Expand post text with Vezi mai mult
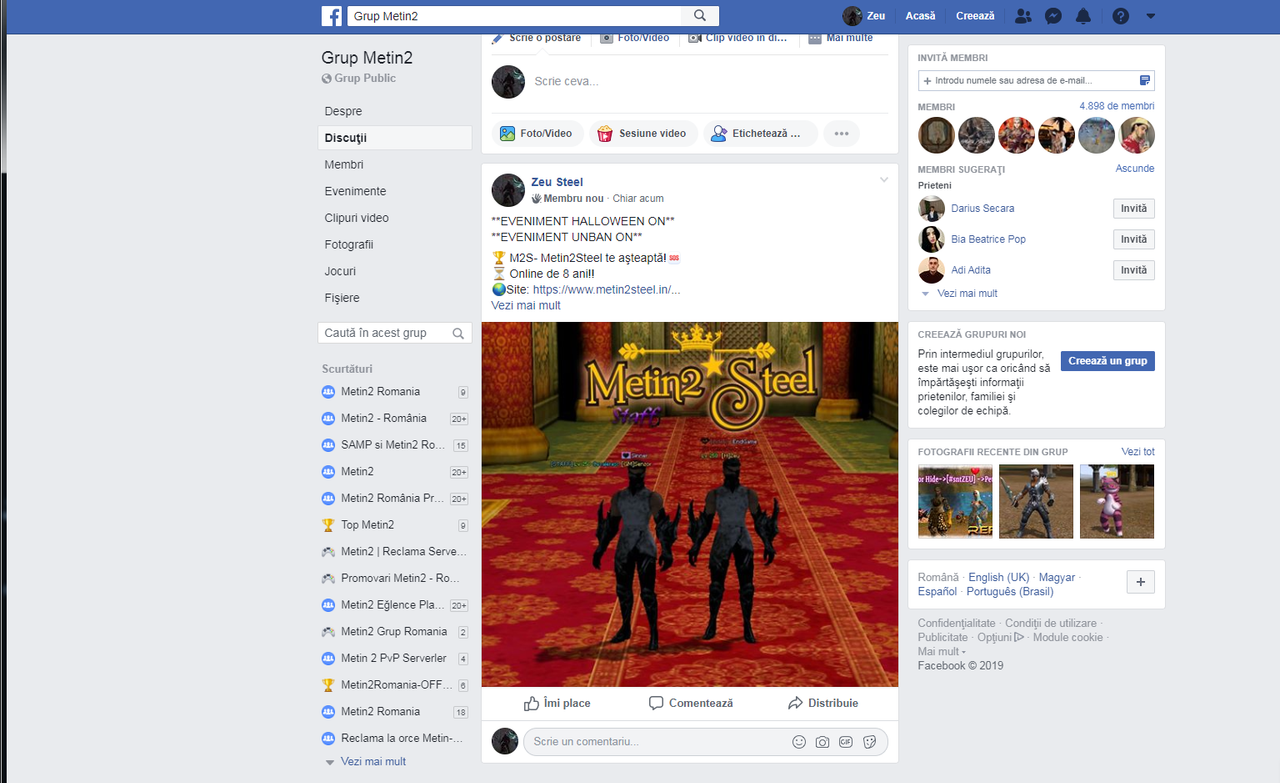This screenshot has height=783, width=1280. [x=526, y=305]
